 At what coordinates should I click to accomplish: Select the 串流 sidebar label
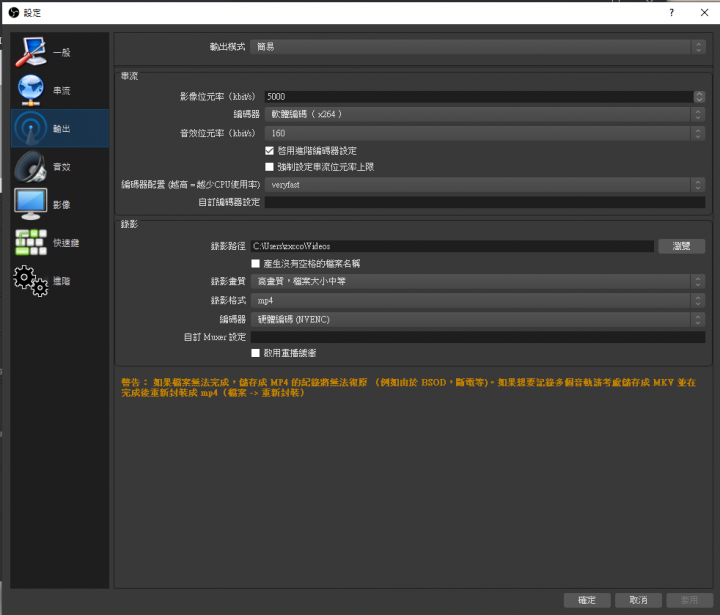pos(62,90)
